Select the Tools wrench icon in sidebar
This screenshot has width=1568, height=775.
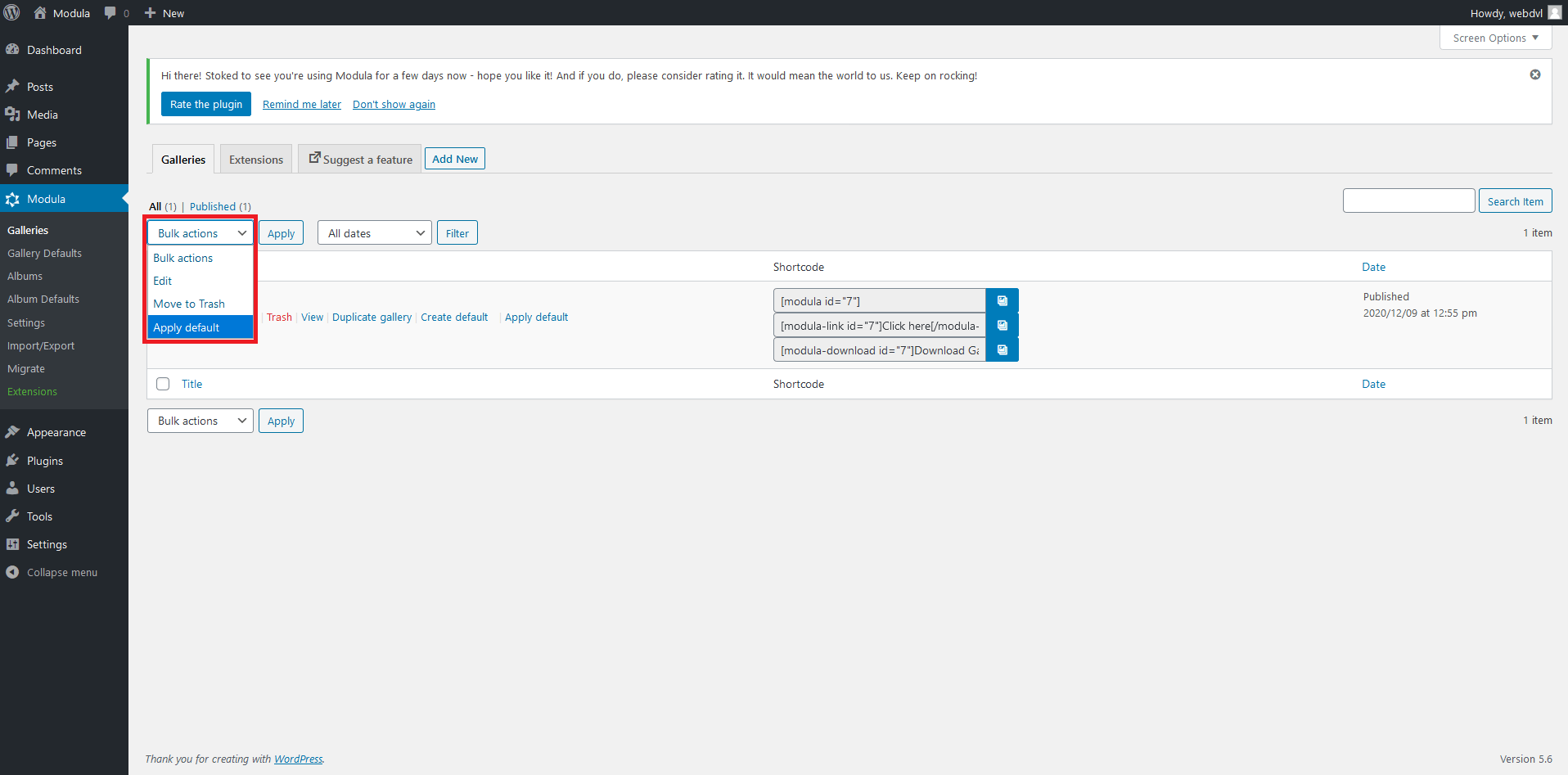[13, 516]
